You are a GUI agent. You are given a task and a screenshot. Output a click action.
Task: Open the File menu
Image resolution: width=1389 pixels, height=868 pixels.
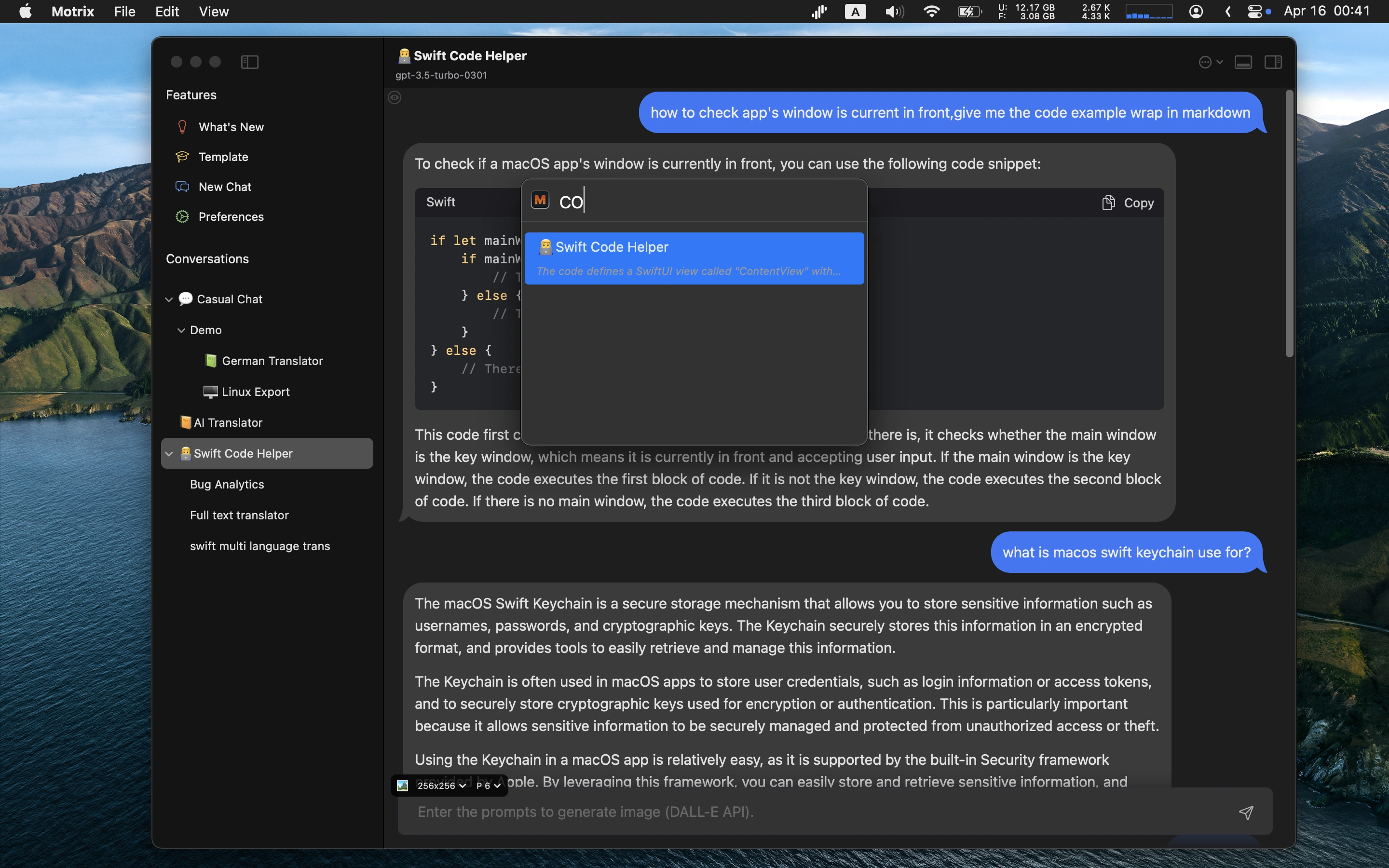(124, 12)
